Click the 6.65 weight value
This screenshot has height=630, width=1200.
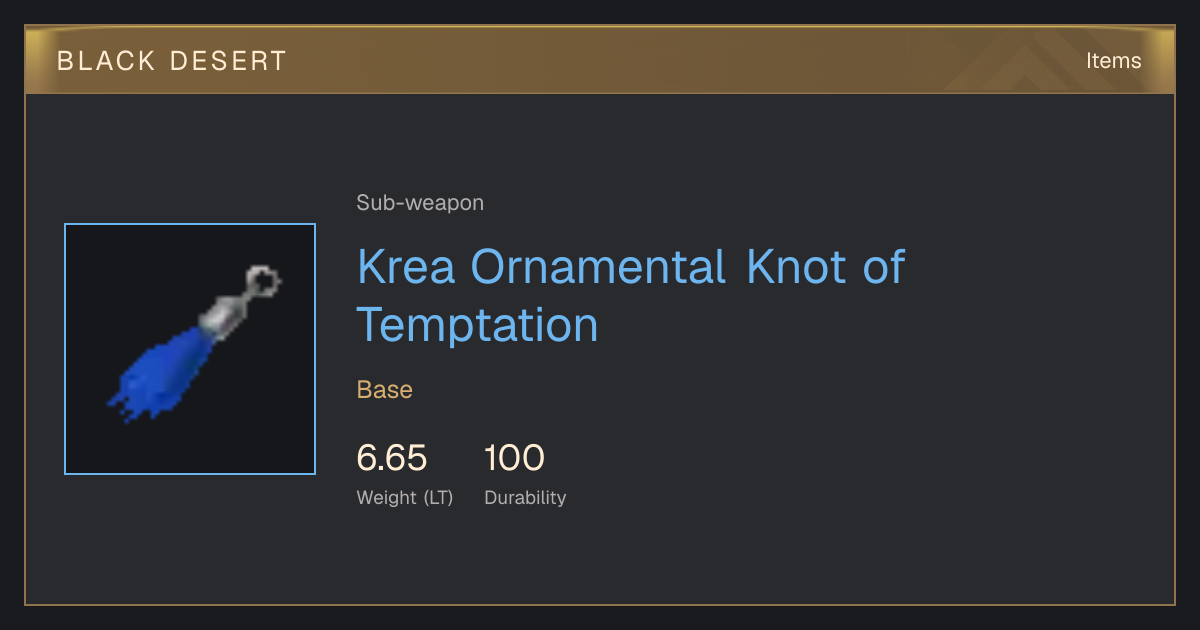(x=392, y=458)
